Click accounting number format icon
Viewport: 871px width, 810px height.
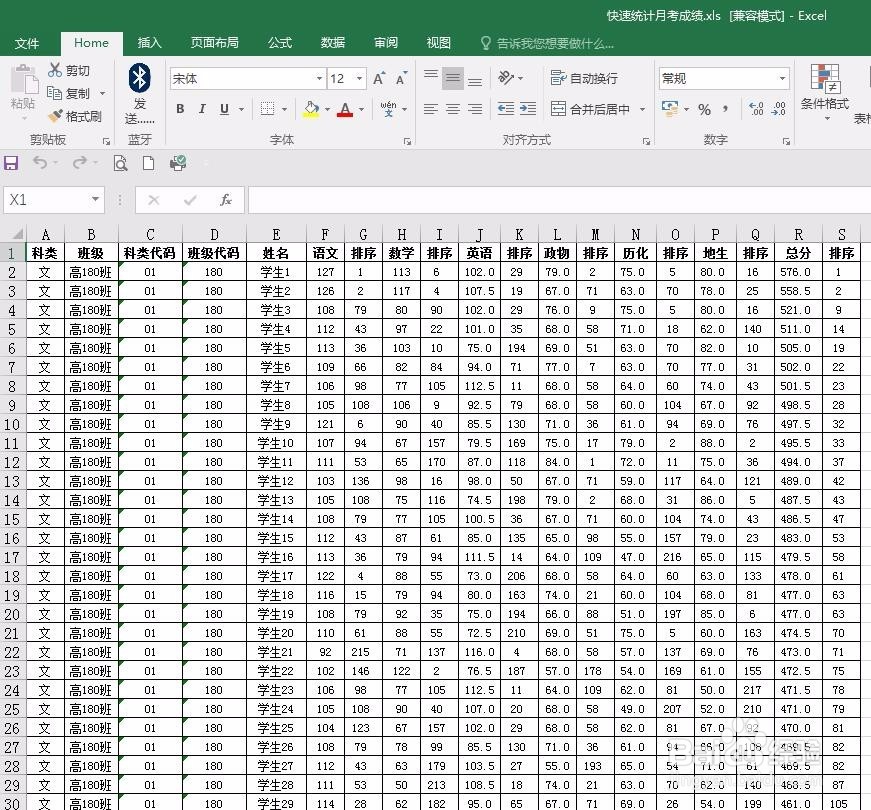point(670,109)
